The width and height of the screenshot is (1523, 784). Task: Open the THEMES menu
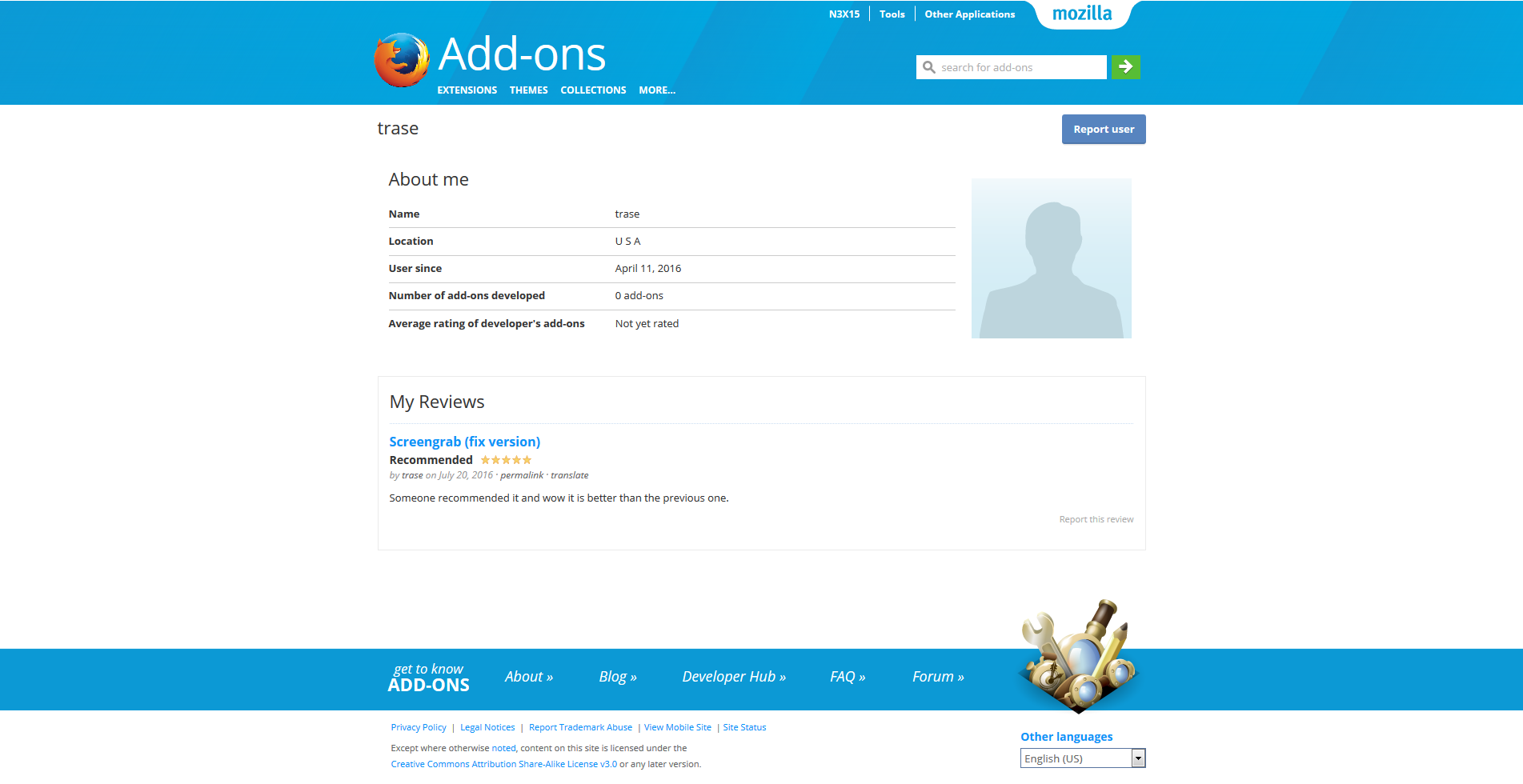tap(529, 90)
